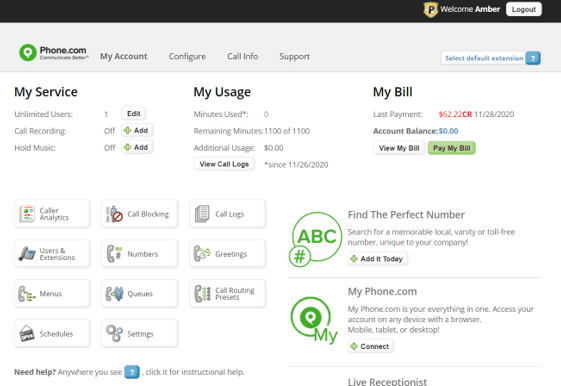
Task: Open the Schedules tile
Action: coord(52,333)
